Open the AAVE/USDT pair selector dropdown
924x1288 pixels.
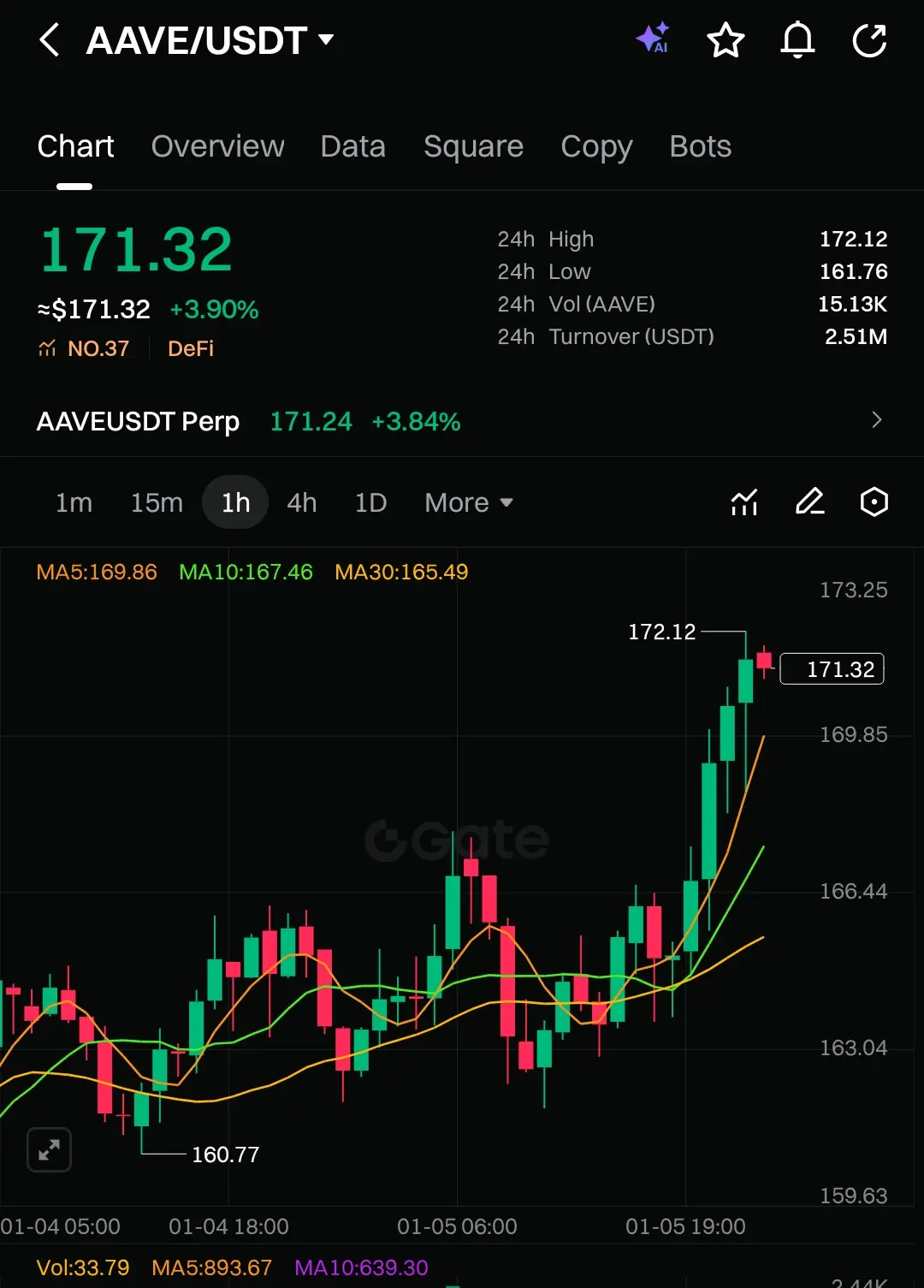pos(210,40)
